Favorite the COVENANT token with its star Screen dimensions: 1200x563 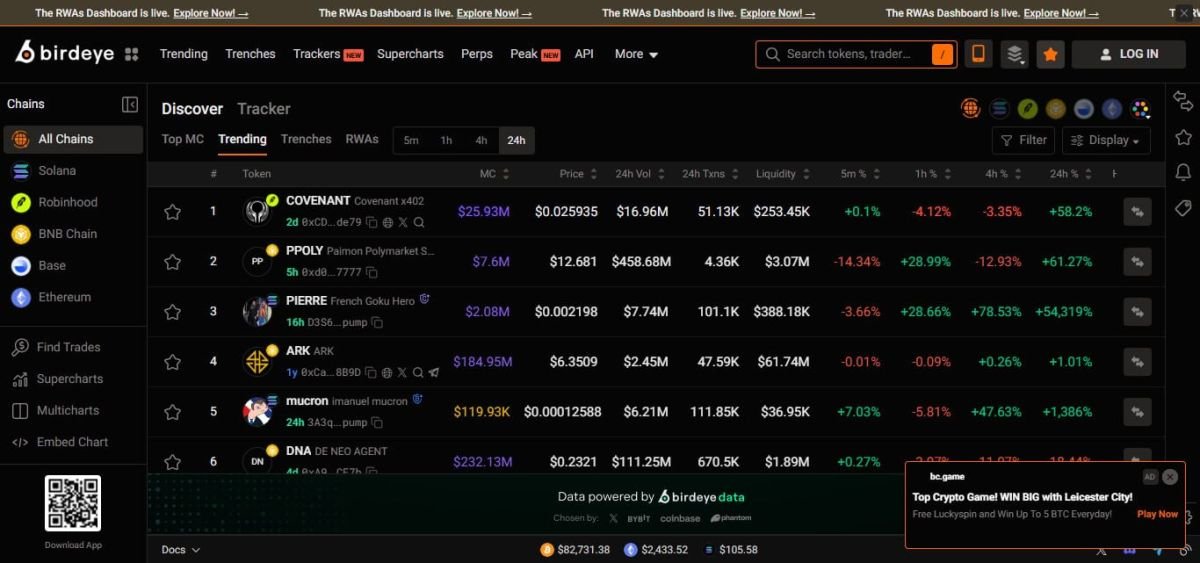point(173,212)
